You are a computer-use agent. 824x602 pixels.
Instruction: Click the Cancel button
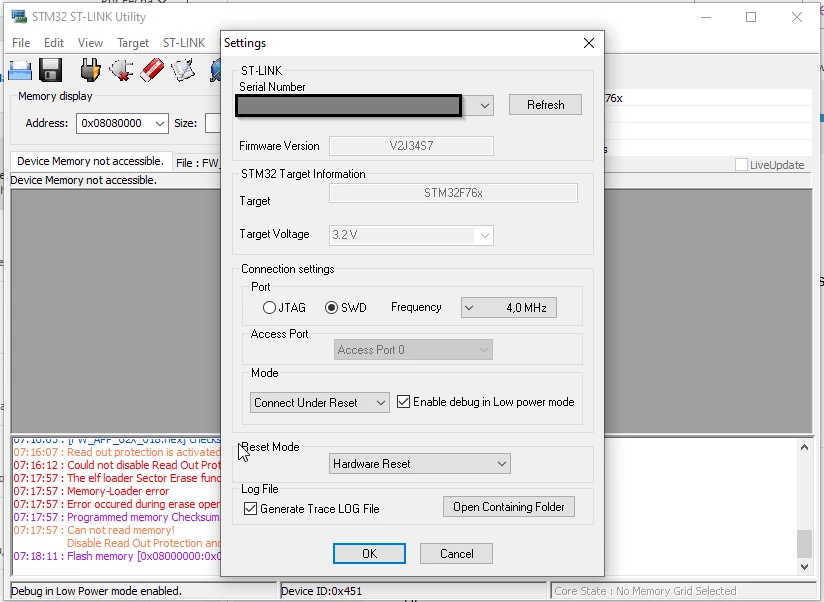click(456, 554)
